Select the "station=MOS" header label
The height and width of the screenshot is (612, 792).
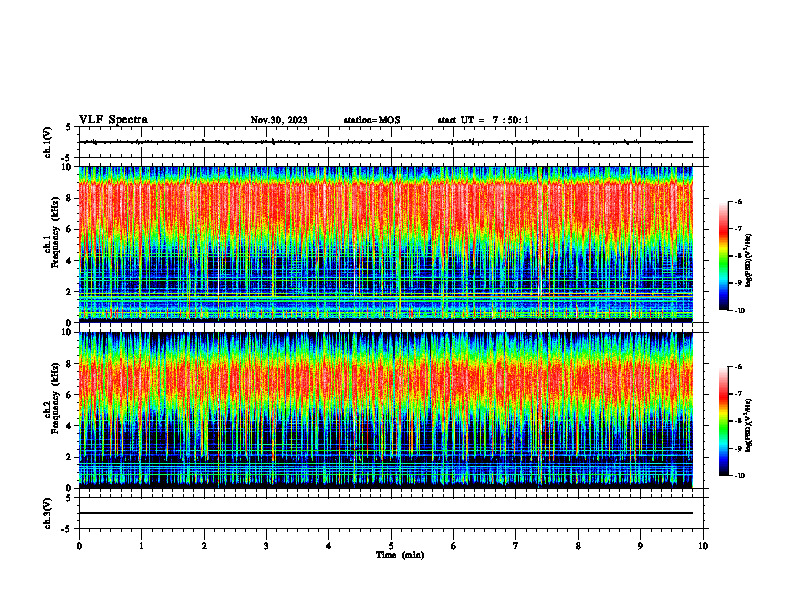372,120
